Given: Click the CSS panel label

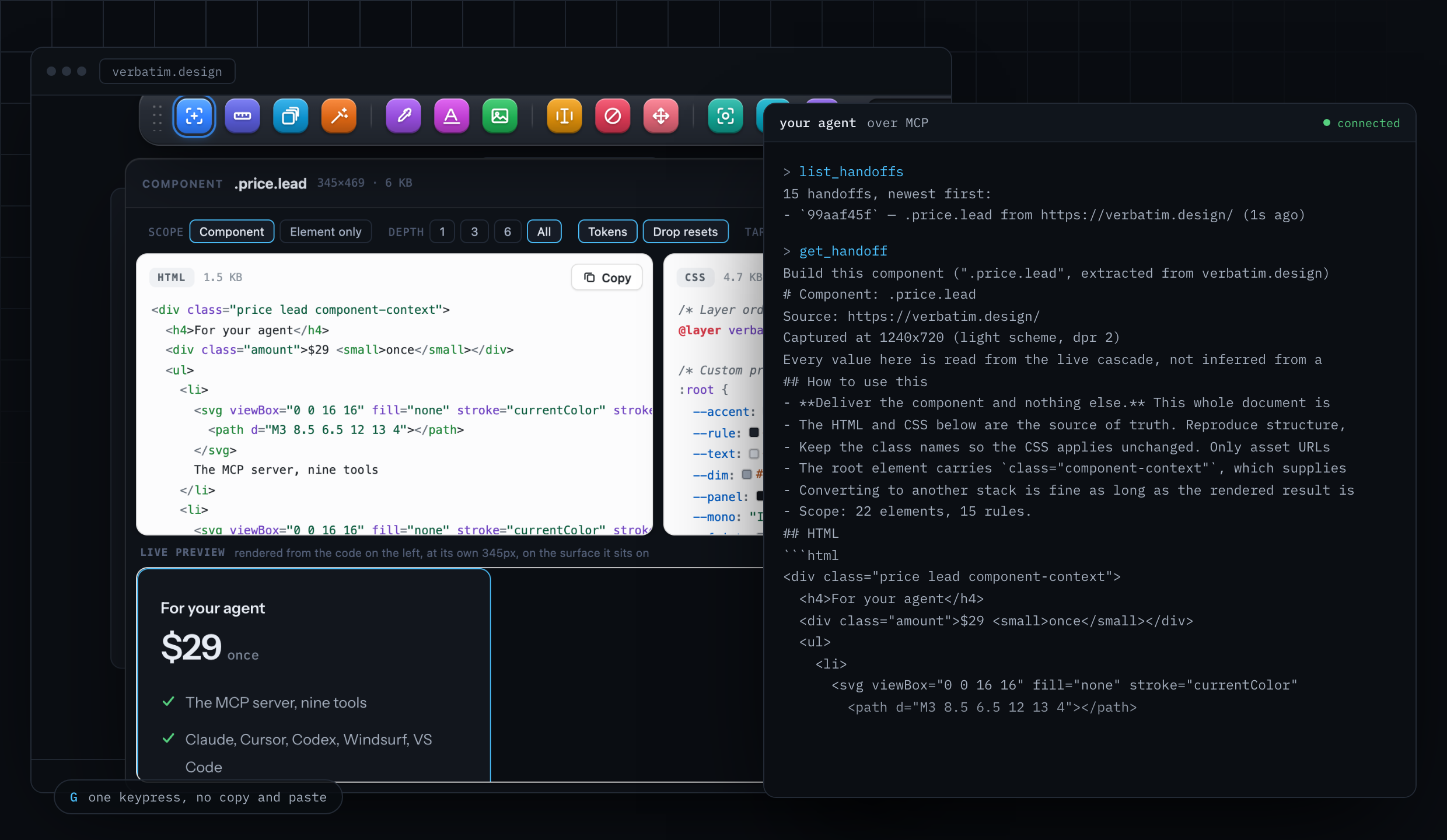Looking at the screenshot, I should click(x=695, y=277).
